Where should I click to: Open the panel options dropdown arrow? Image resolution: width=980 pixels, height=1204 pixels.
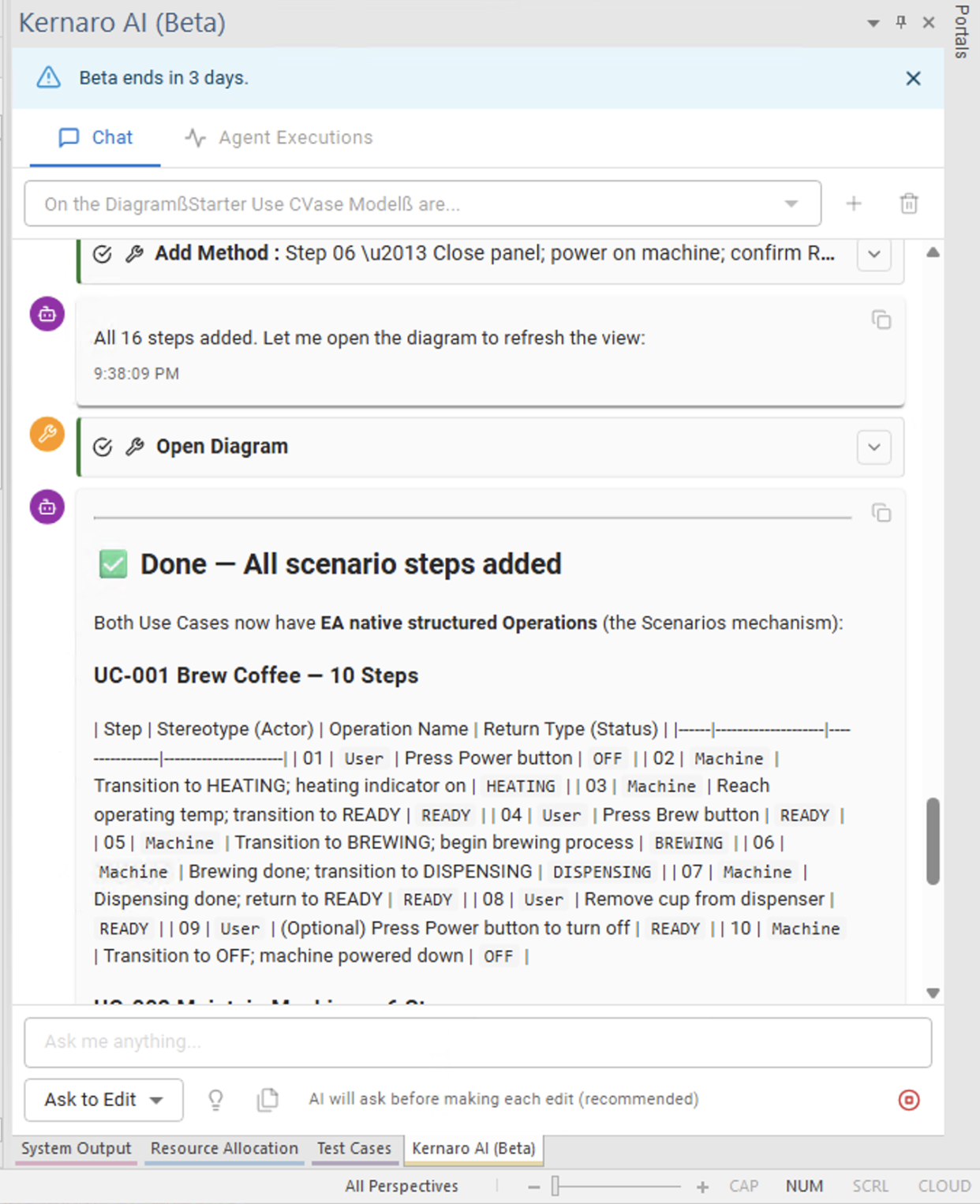coord(873,23)
